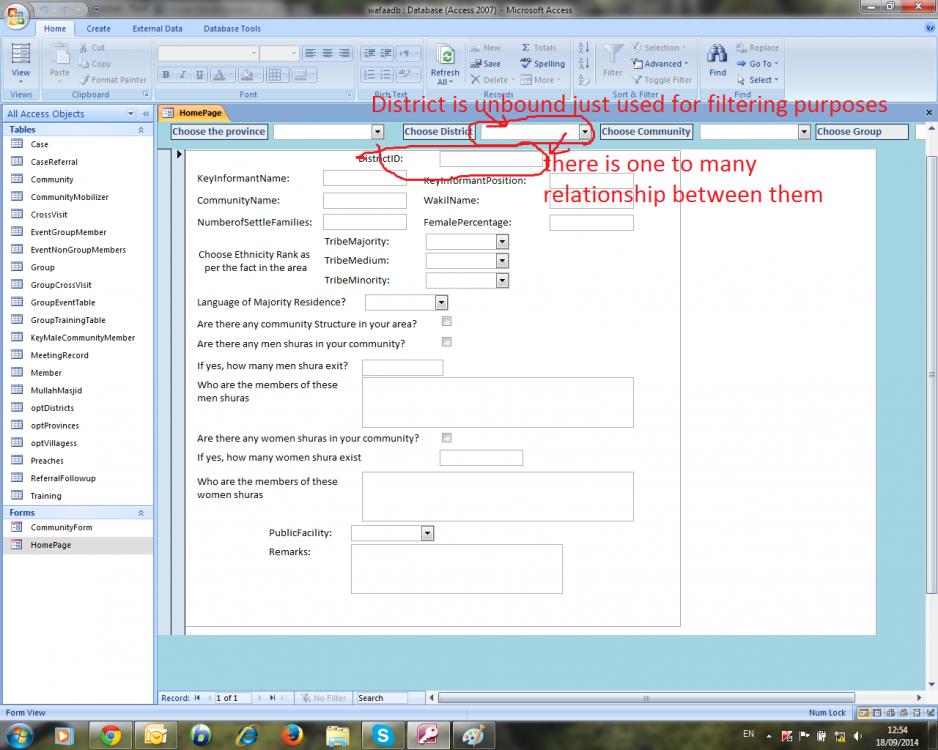
Task: Open Firefox from taskbar
Action: click(x=292, y=735)
